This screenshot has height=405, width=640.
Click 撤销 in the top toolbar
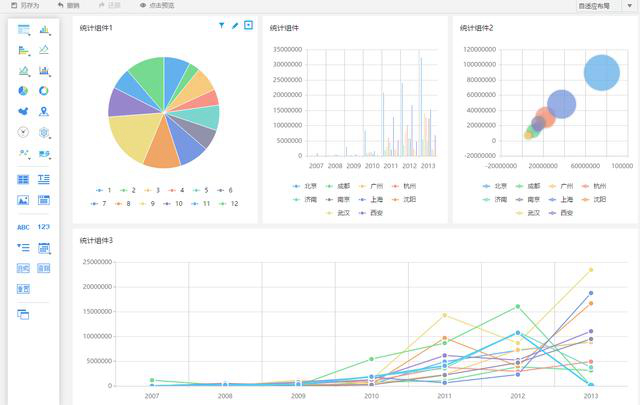[x=68, y=5]
